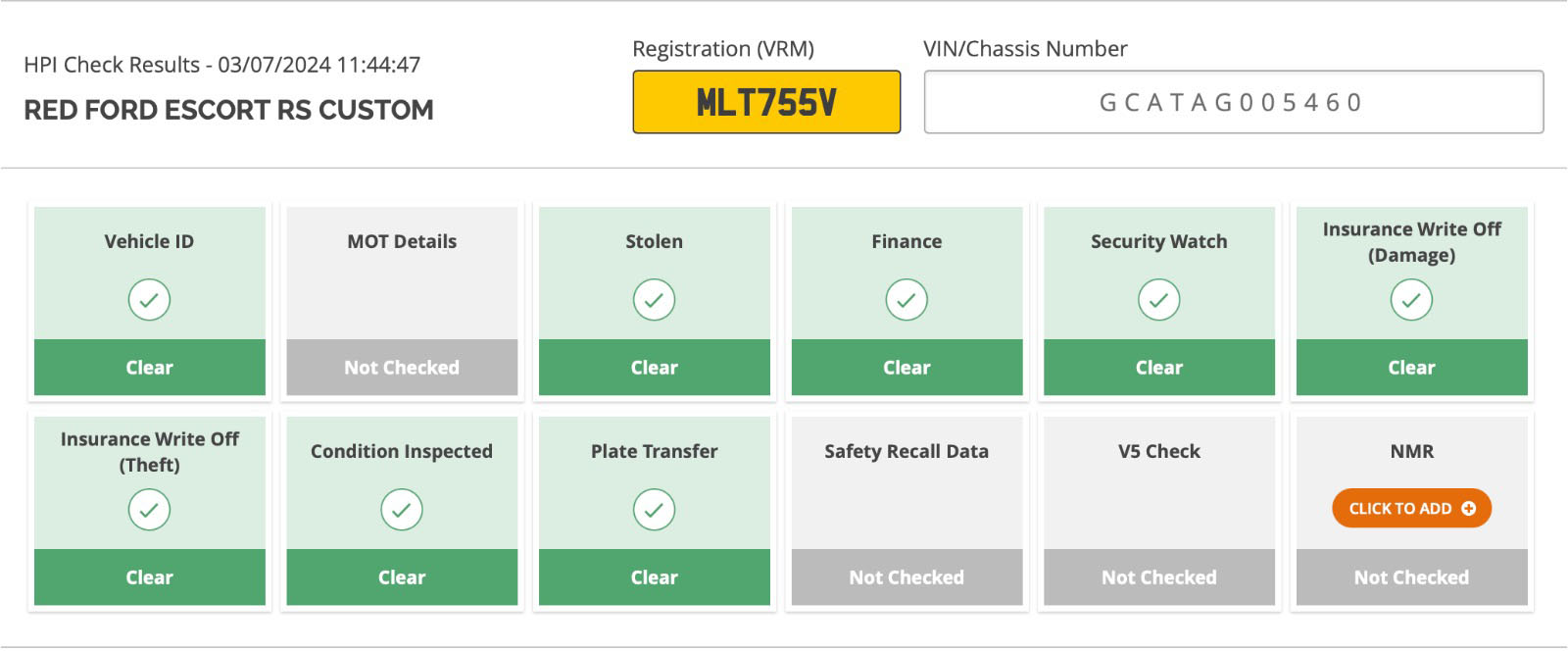
Task: Click the 'VIN/Chassis Number' label
Action: [1025, 49]
